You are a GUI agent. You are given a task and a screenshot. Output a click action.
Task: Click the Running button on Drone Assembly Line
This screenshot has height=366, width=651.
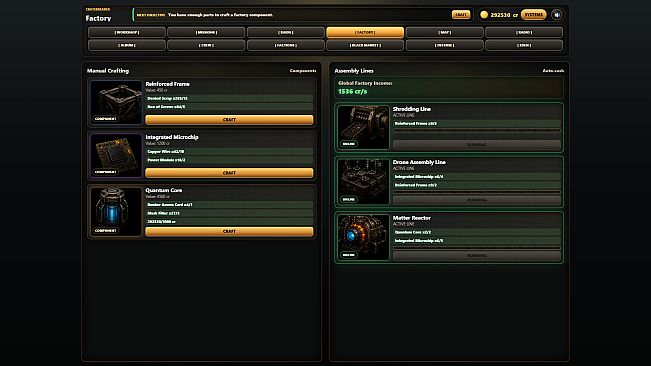click(x=477, y=200)
